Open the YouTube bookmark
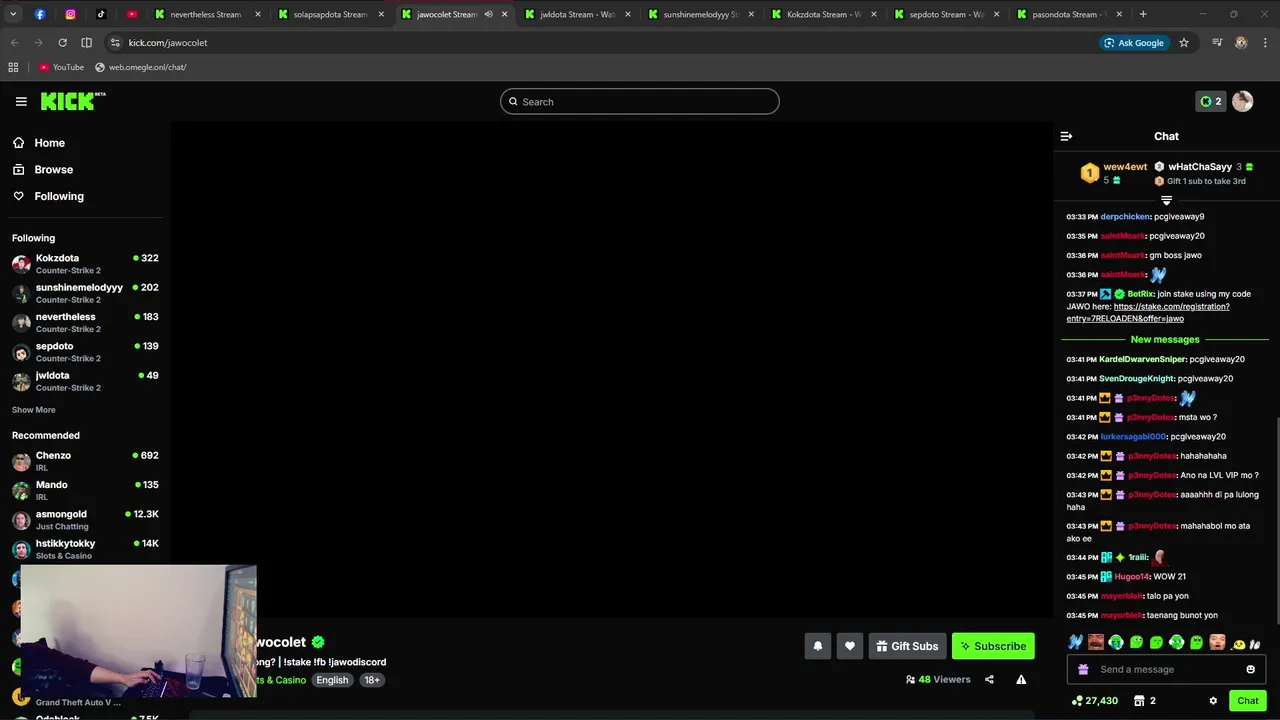 click(61, 67)
